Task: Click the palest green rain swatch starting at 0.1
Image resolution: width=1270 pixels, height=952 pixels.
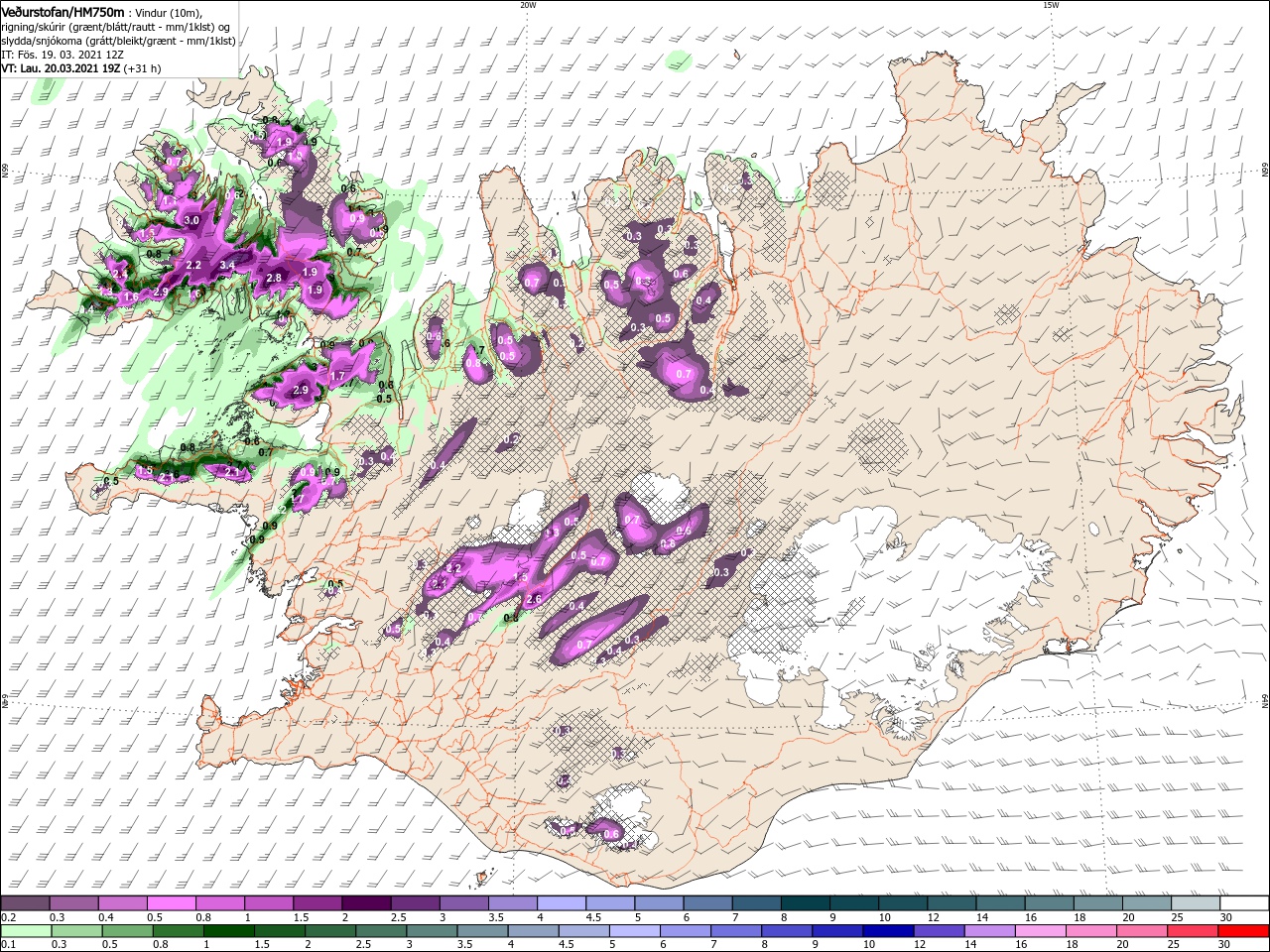Action: point(26,931)
